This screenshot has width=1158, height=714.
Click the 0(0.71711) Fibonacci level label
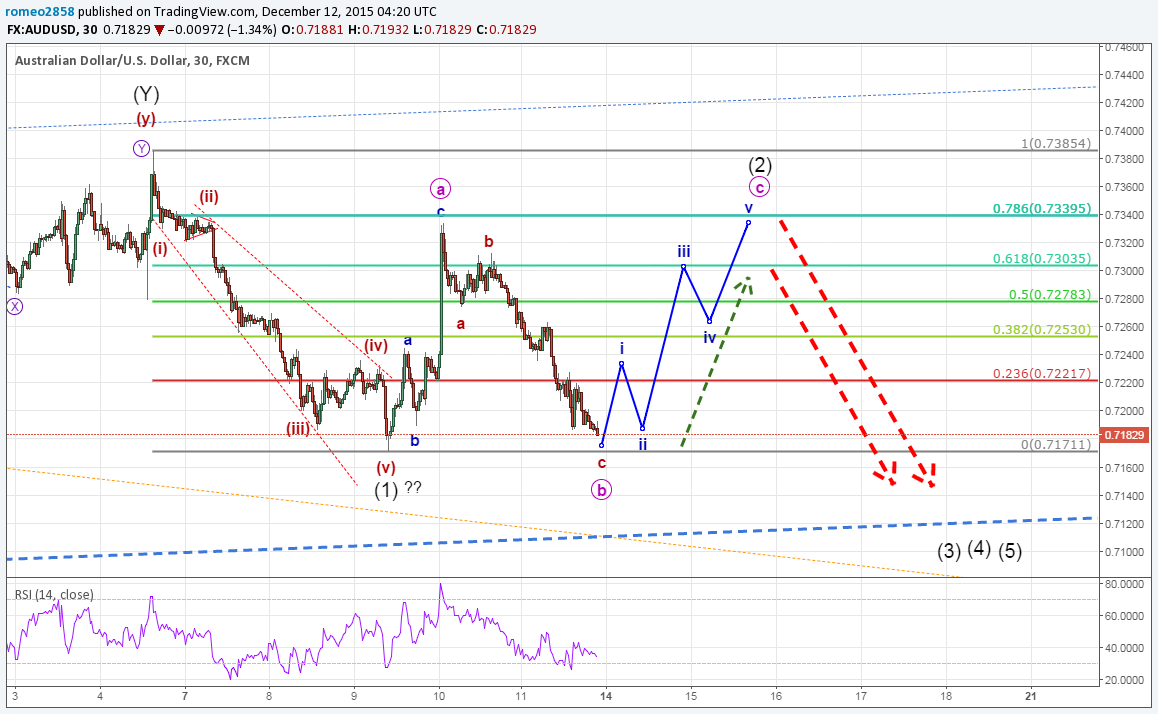pos(1056,444)
